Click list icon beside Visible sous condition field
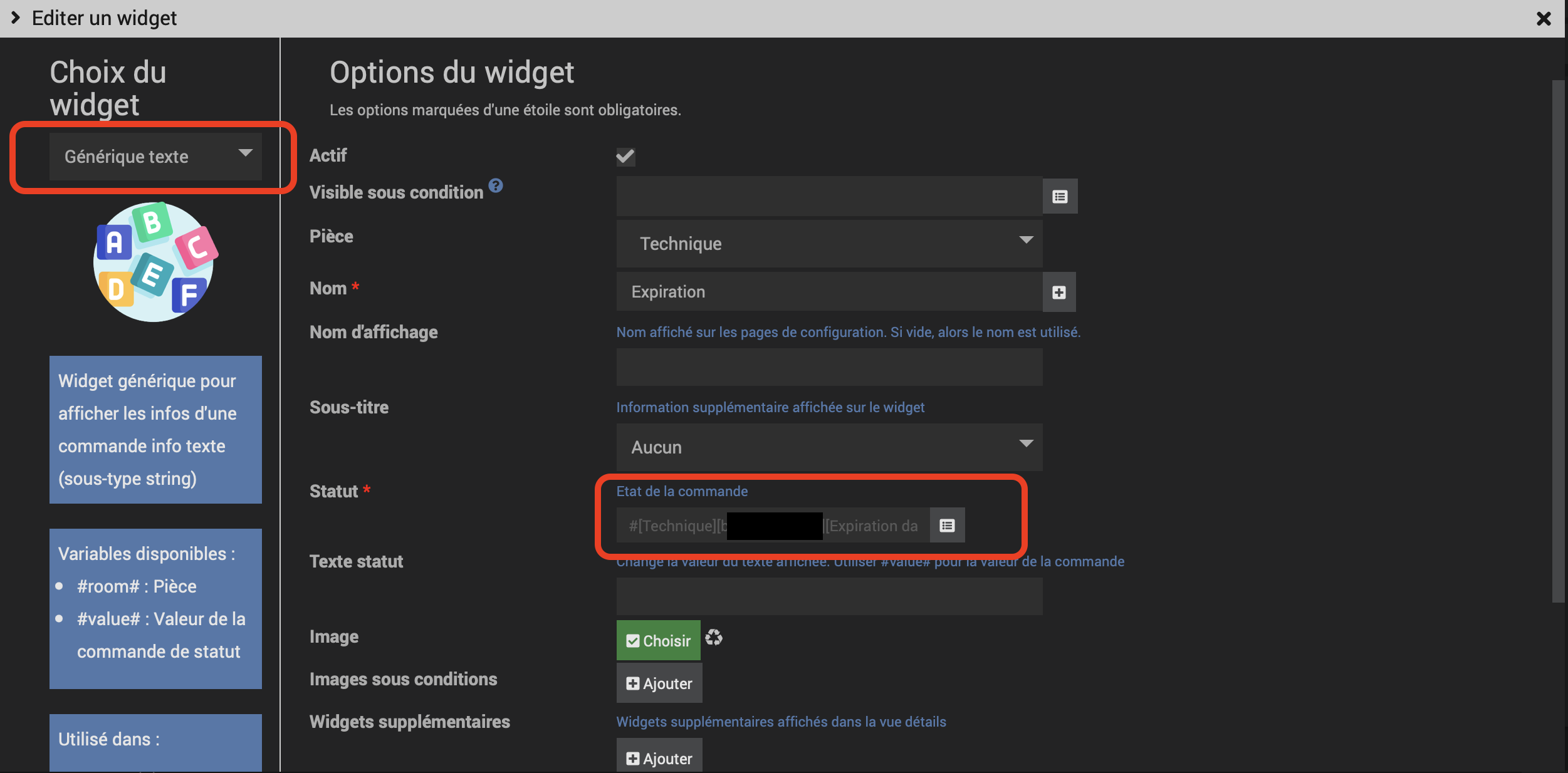 [1060, 197]
